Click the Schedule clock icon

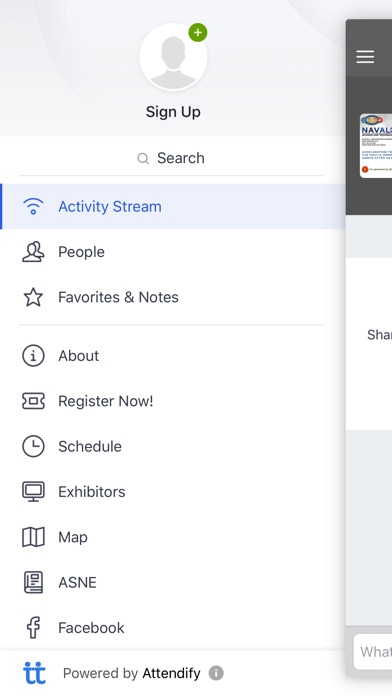[x=33, y=446]
